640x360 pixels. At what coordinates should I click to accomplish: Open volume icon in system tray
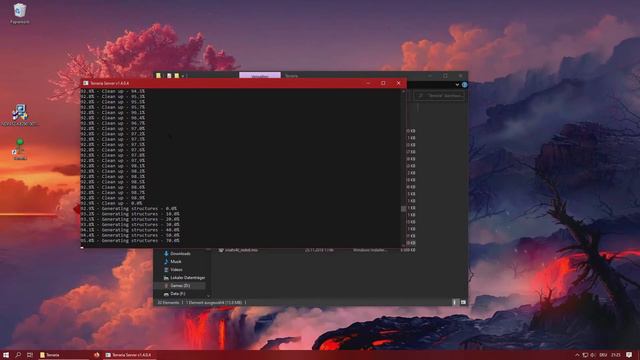click(x=593, y=355)
